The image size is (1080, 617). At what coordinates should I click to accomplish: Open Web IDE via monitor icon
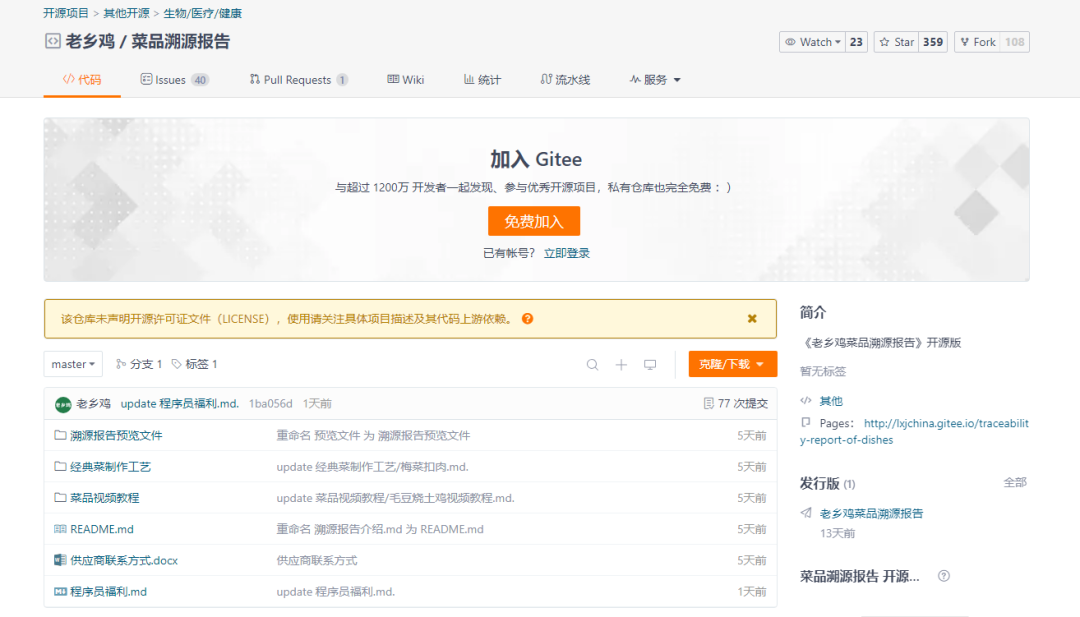(650, 365)
